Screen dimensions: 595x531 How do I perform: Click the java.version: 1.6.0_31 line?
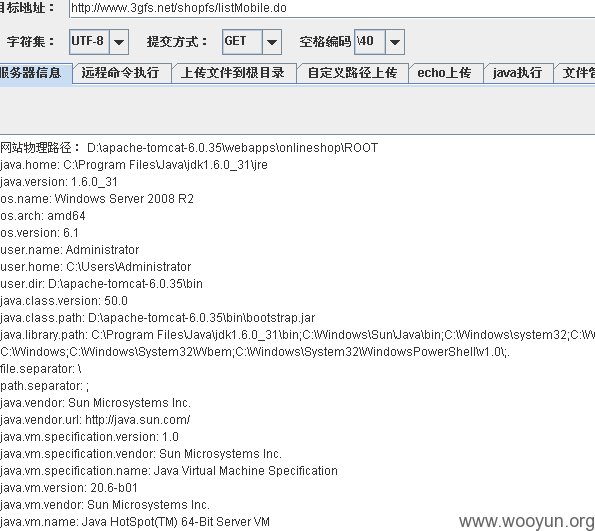pos(59,182)
